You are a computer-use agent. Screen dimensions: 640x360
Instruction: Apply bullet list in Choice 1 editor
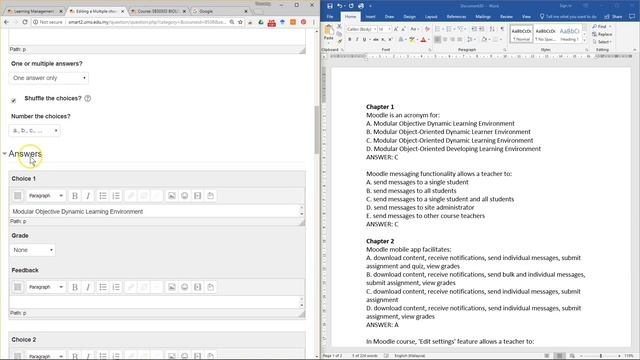point(103,196)
